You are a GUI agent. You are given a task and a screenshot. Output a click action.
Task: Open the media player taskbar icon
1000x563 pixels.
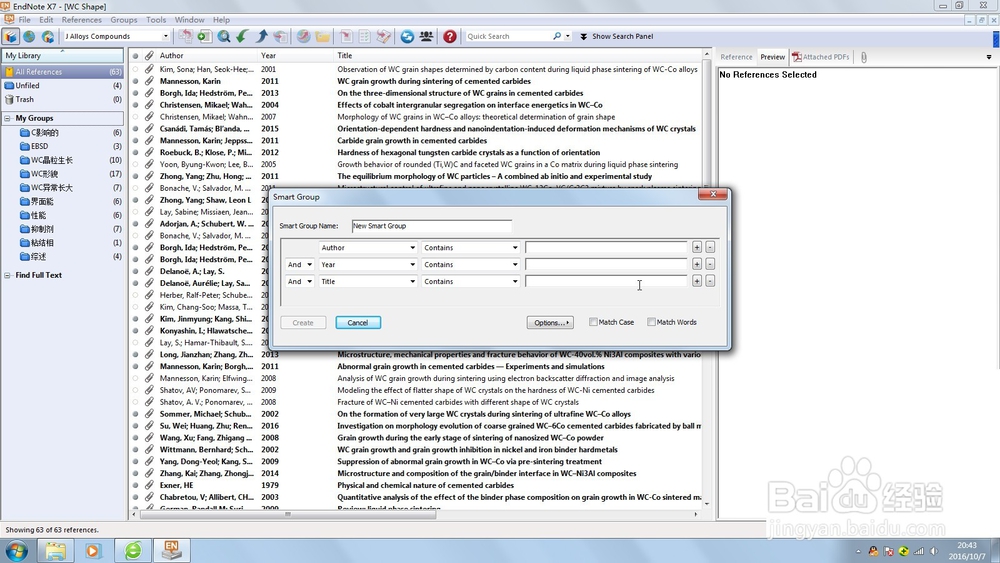point(93,550)
